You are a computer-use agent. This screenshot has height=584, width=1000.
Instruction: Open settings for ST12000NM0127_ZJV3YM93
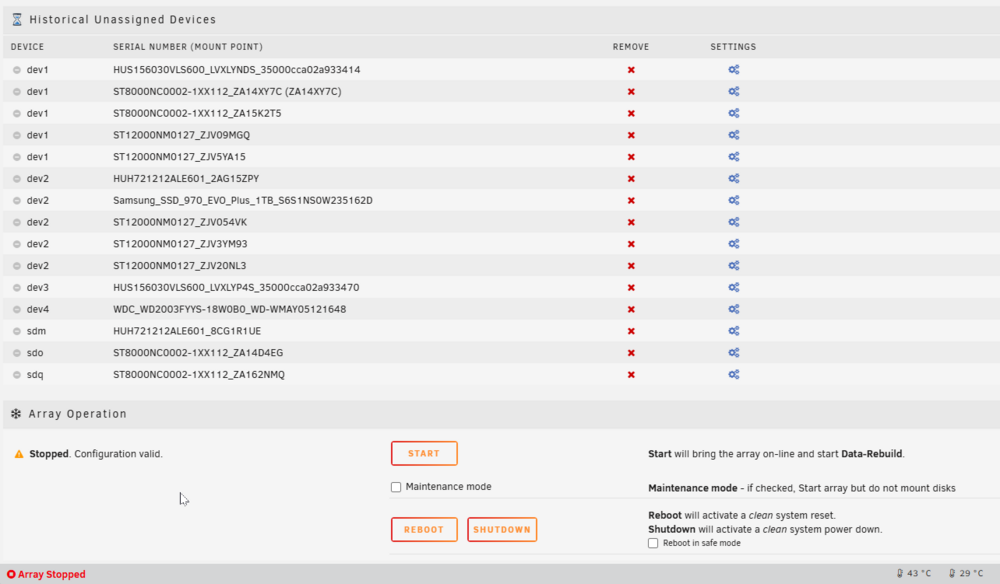coord(733,244)
